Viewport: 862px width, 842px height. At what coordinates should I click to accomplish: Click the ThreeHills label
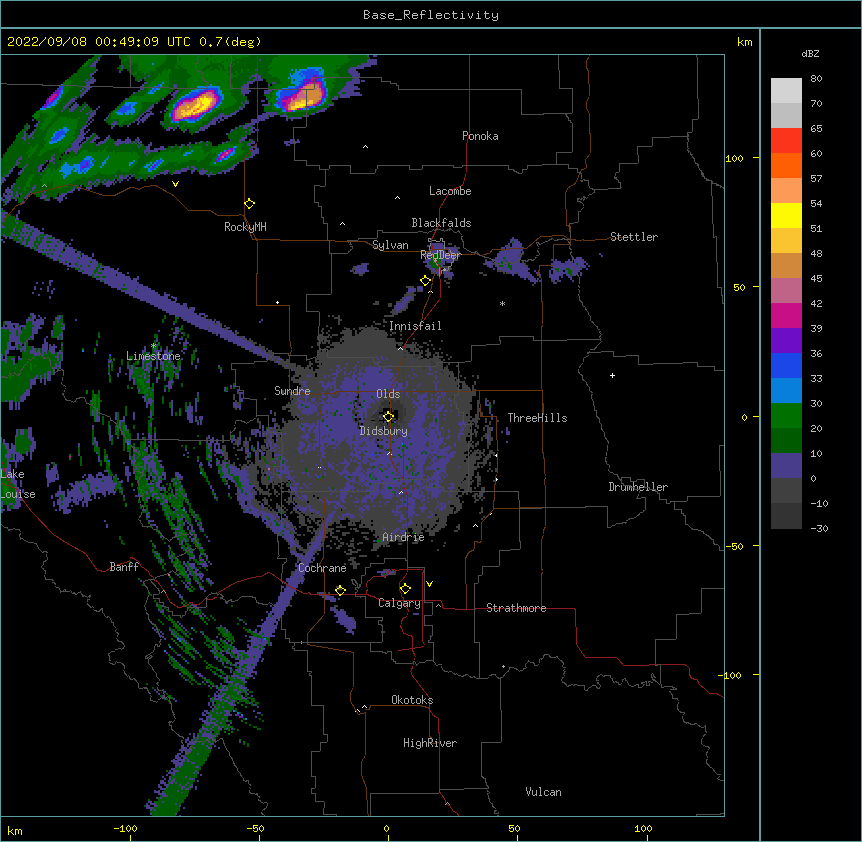pyautogui.click(x=537, y=418)
